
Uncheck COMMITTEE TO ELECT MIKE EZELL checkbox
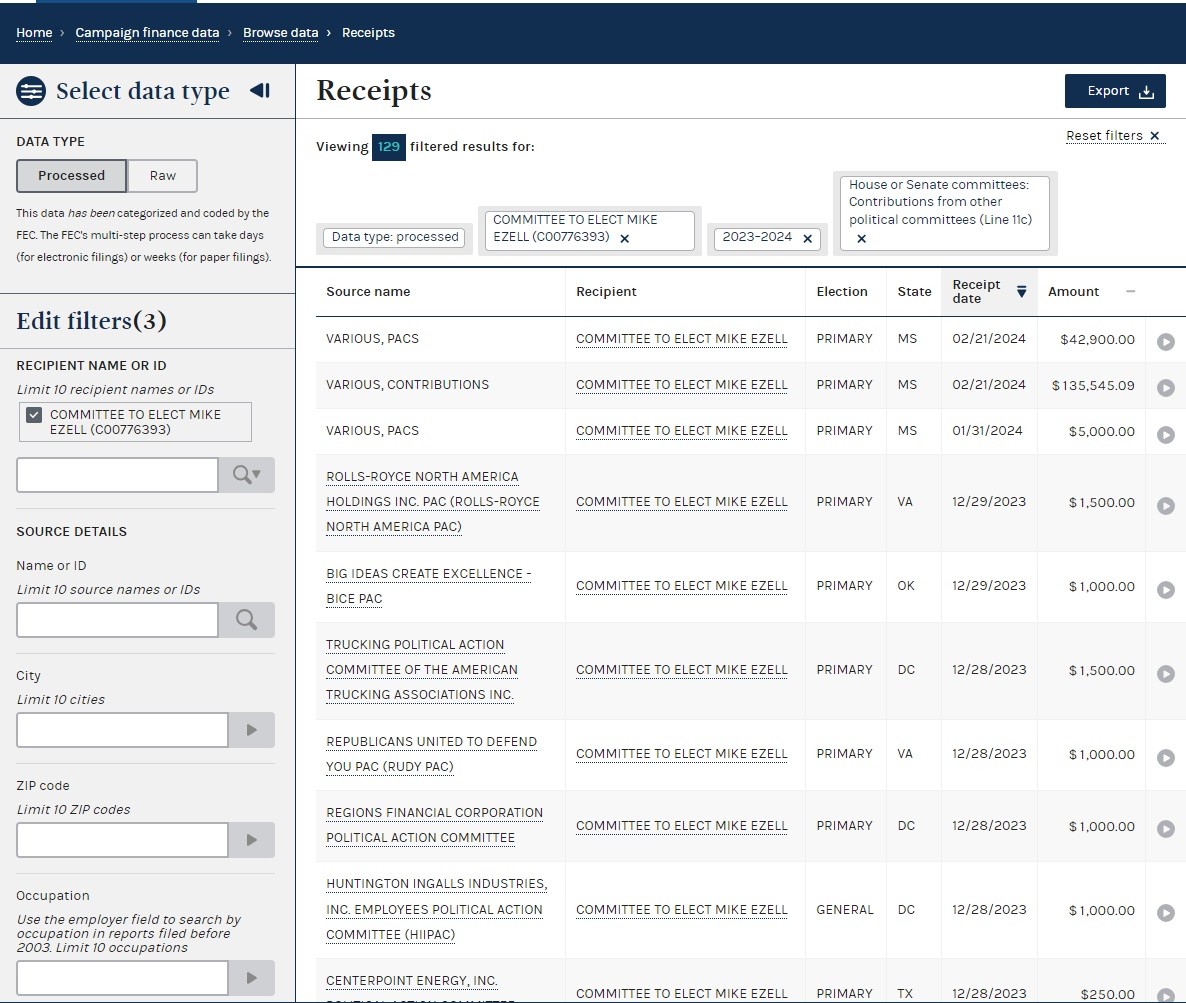[x=34, y=415]
